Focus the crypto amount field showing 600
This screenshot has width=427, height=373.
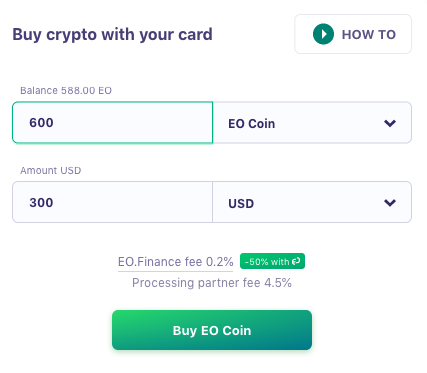tap(112, 123)
